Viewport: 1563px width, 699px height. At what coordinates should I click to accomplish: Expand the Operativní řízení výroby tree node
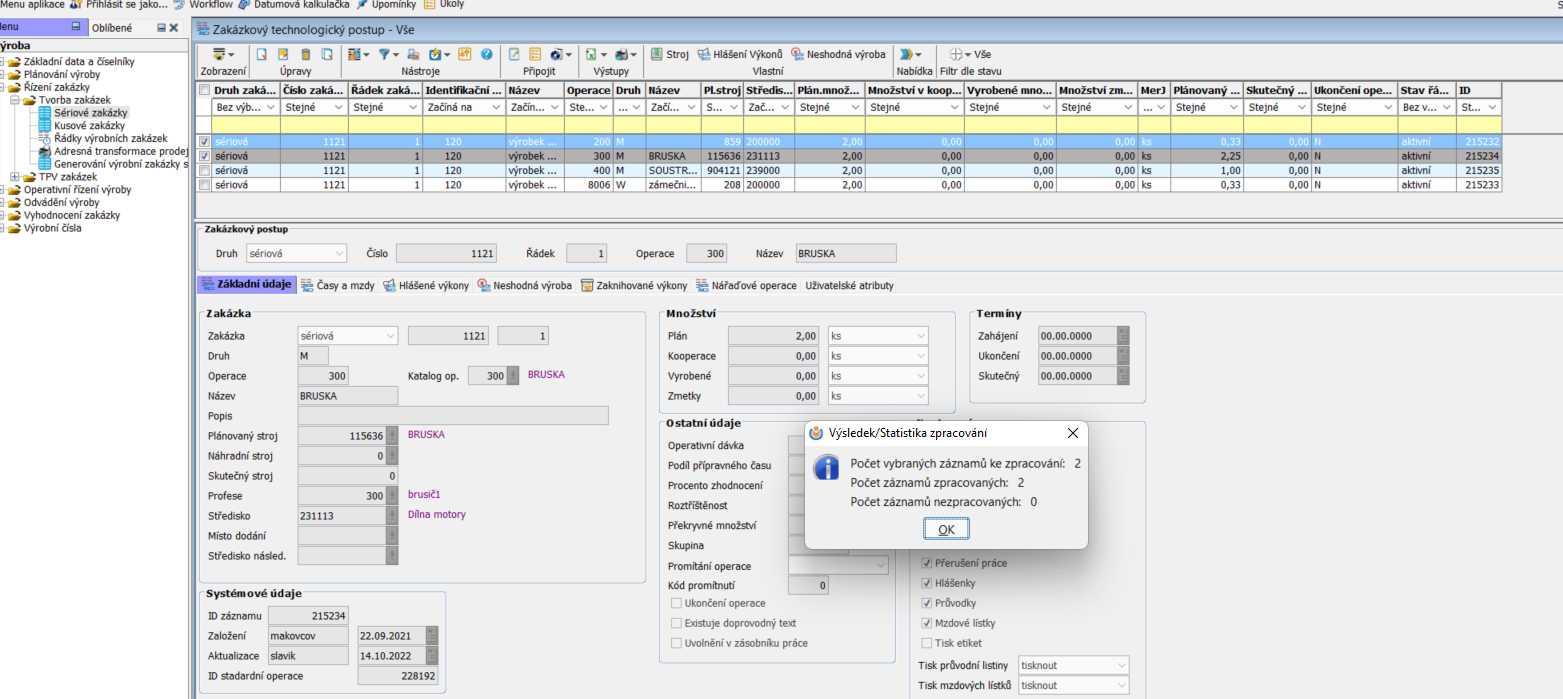click(4, 189)
